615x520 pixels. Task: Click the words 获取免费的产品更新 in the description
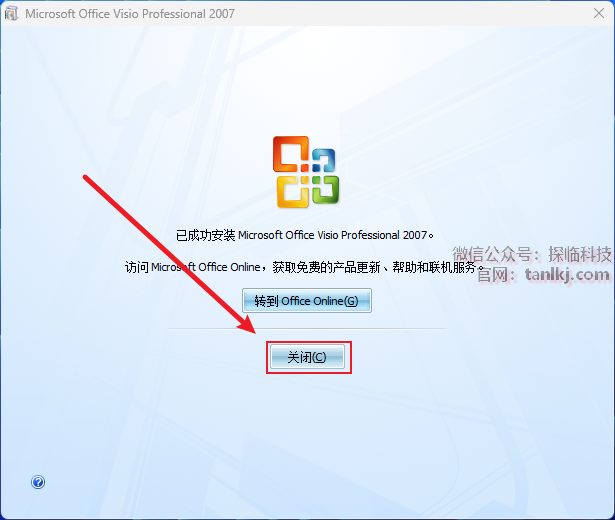click(x=327, y=267)
